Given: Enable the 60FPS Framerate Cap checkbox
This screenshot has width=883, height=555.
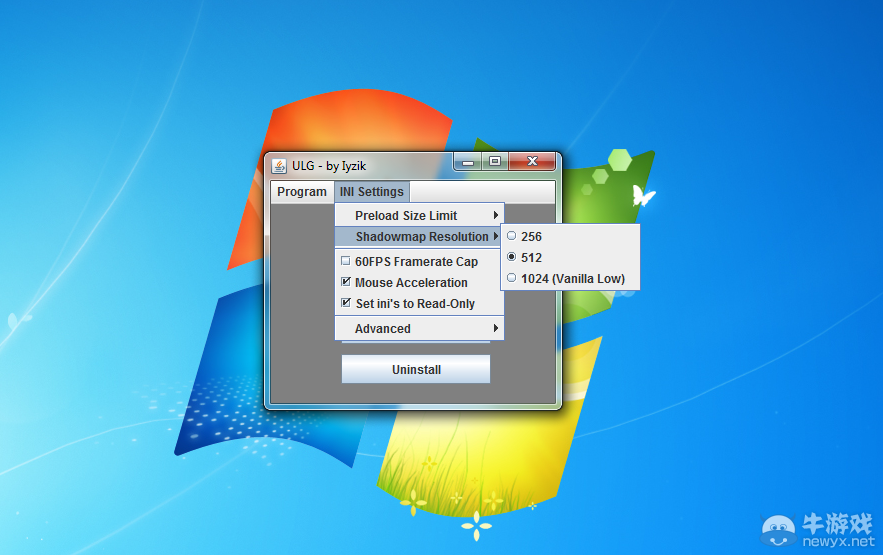Looking at the screenshot, I should point(346,261).
